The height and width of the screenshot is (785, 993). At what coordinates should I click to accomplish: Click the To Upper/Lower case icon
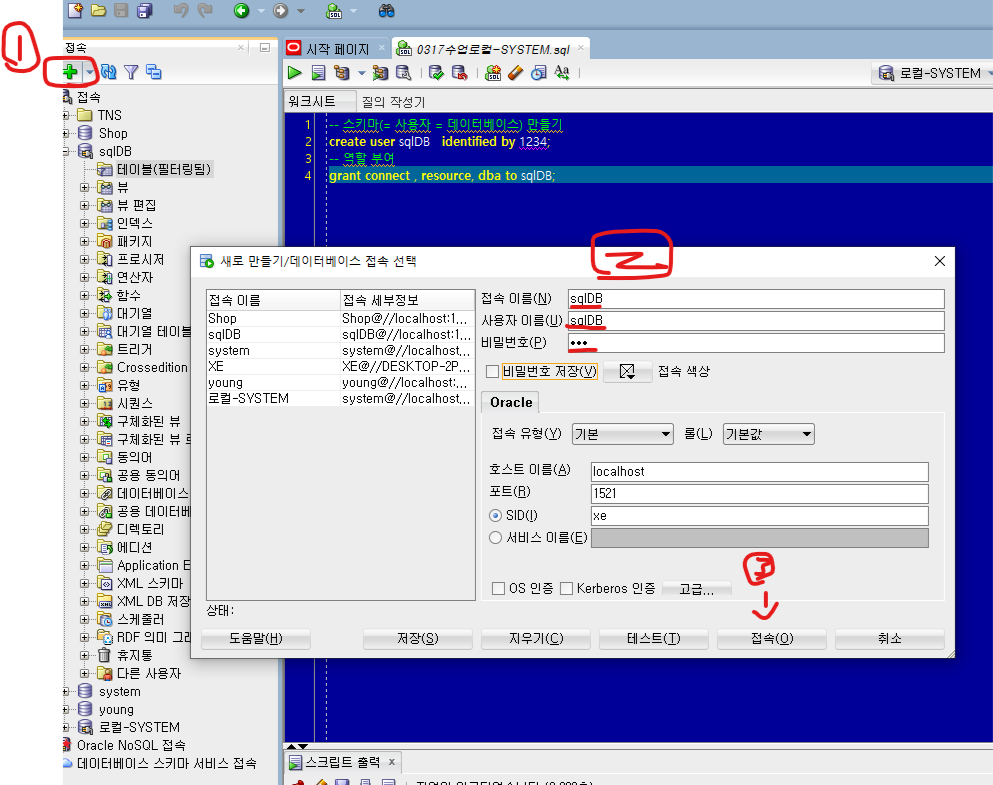click(x=562, y=73)
